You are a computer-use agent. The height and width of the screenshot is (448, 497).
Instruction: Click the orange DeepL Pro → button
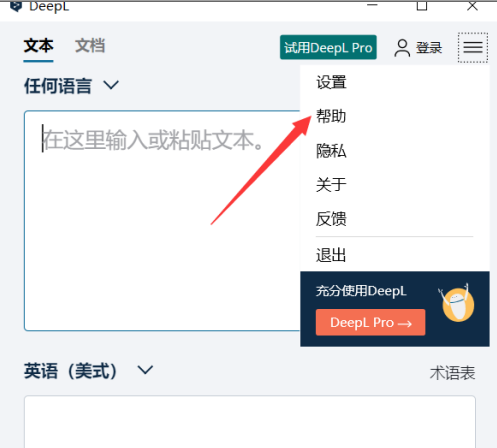(370, 322)
